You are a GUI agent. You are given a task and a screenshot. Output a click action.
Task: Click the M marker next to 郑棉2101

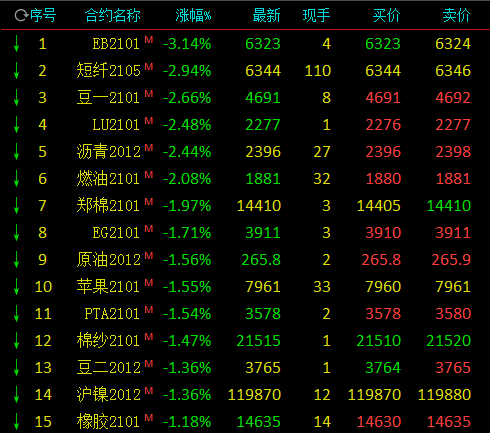click(149, 202)
